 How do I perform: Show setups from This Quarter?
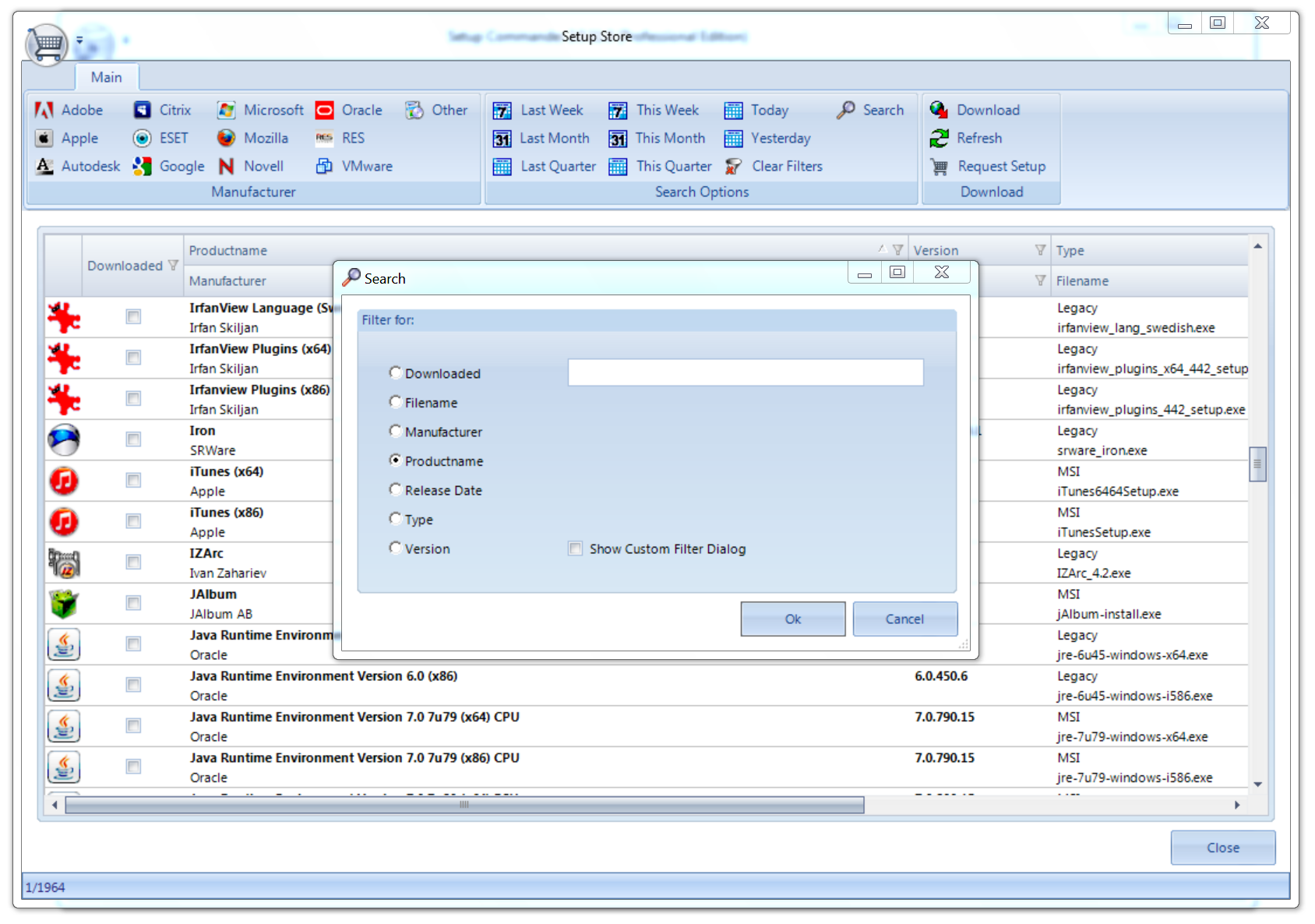pyautogui.click(x=660, y=166)
